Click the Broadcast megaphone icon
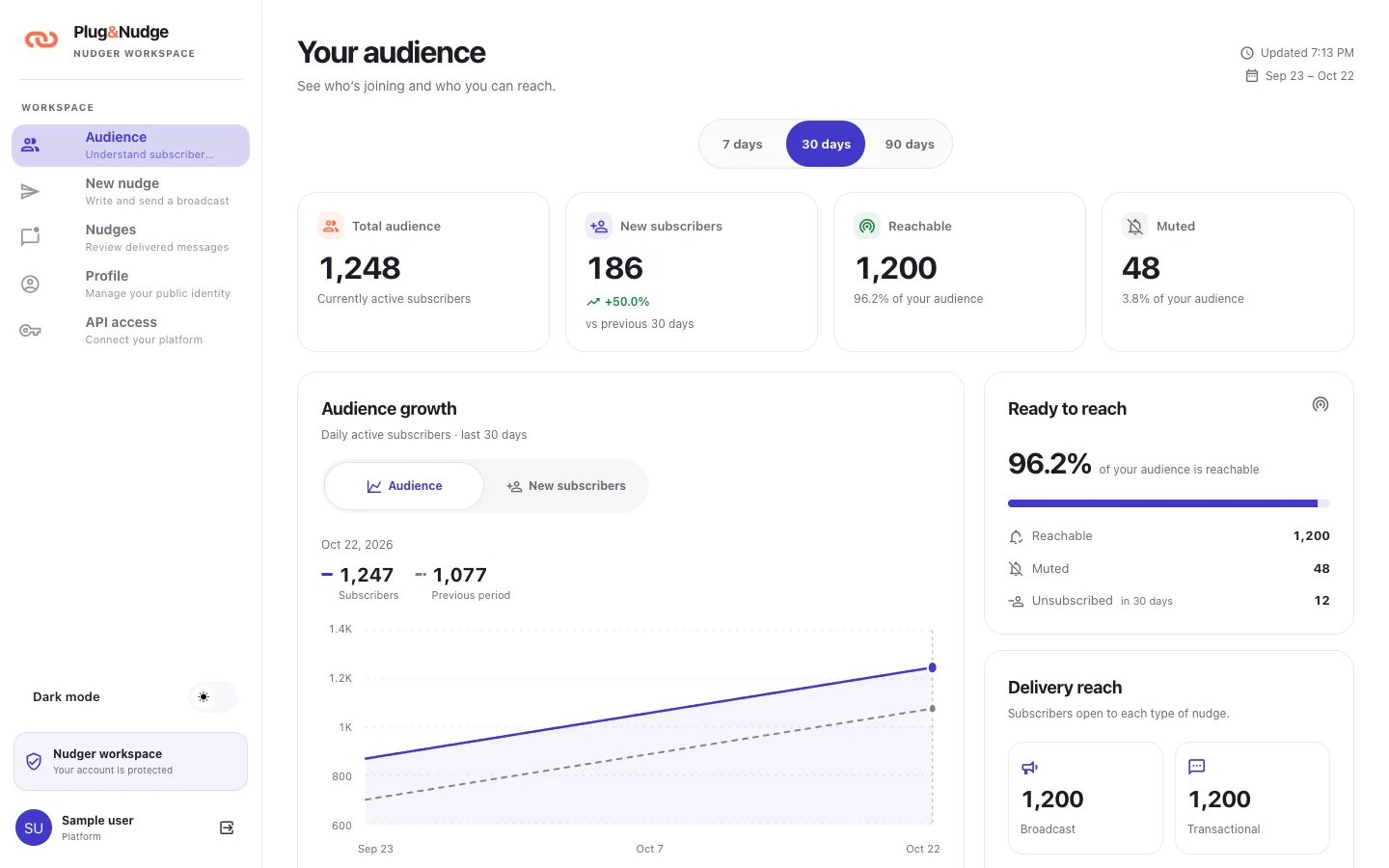This screenshot has height=868, width=1389. (1029, 768)
